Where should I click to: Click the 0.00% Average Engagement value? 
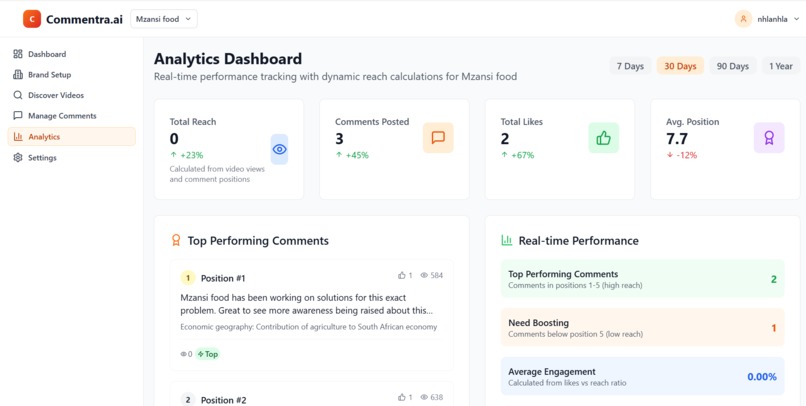click(762, 377)
